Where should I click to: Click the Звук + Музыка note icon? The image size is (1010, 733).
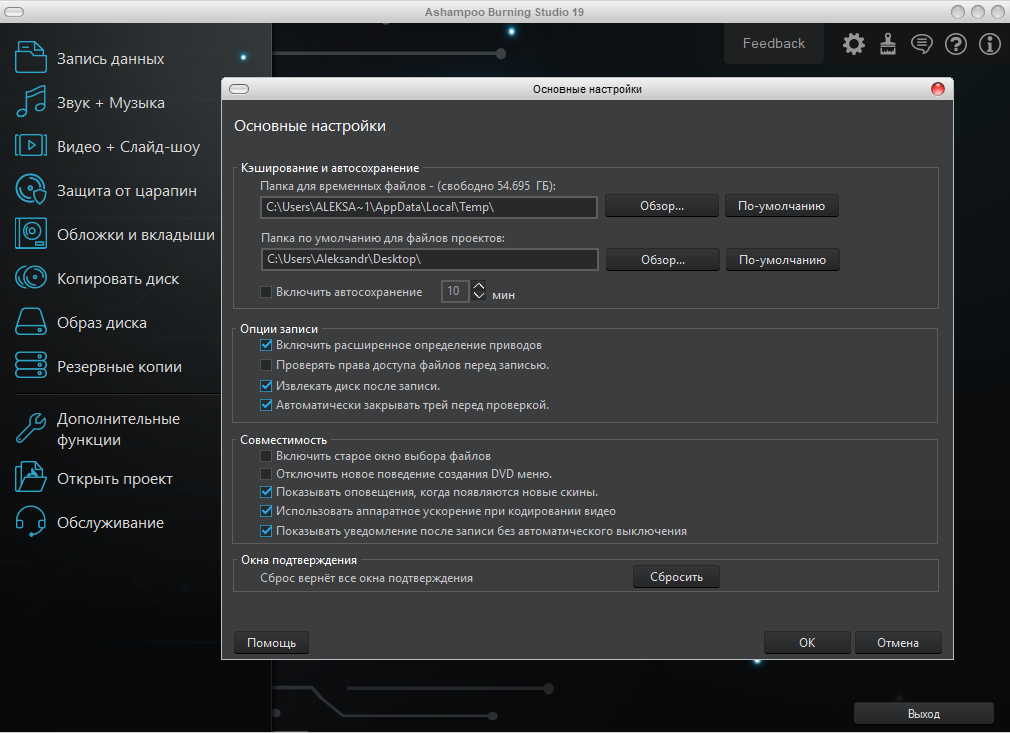click(30, 102)
